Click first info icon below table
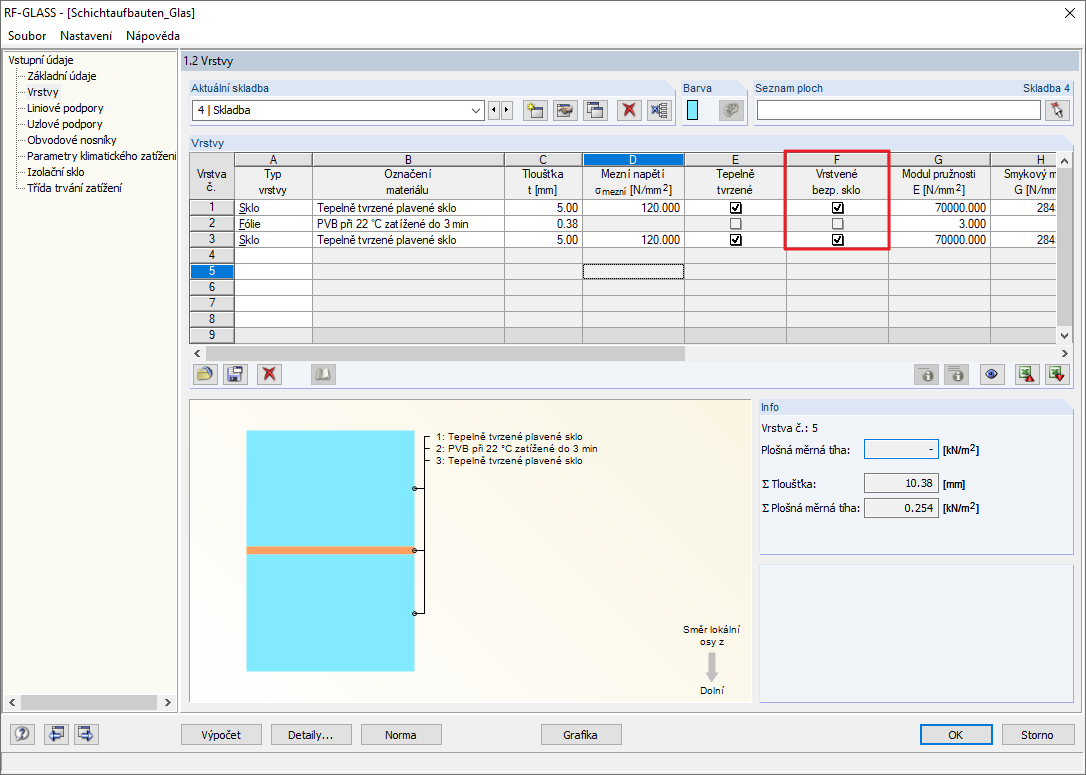This screenshot has height=775, width=1086. point(926,375)
